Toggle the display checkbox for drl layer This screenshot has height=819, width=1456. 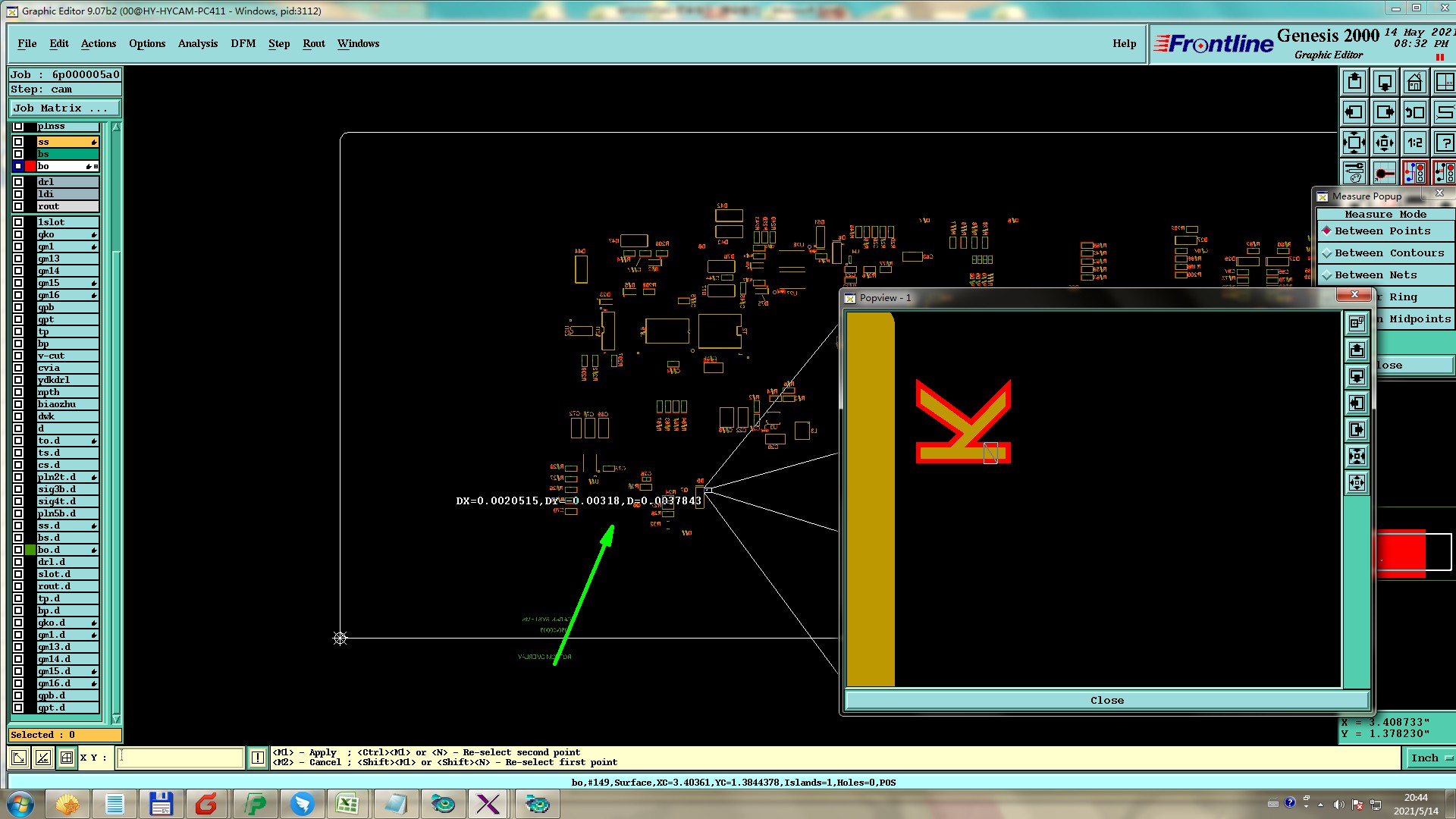click(18, 182)
